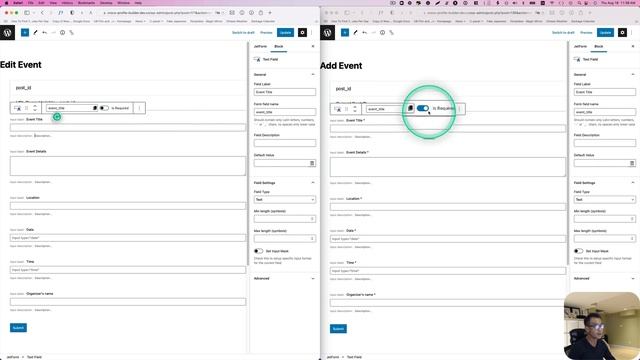Screen dimensions: 640x360
Task: Click Event Details textarea in Add Event form
Action: (x=448, y=167)
